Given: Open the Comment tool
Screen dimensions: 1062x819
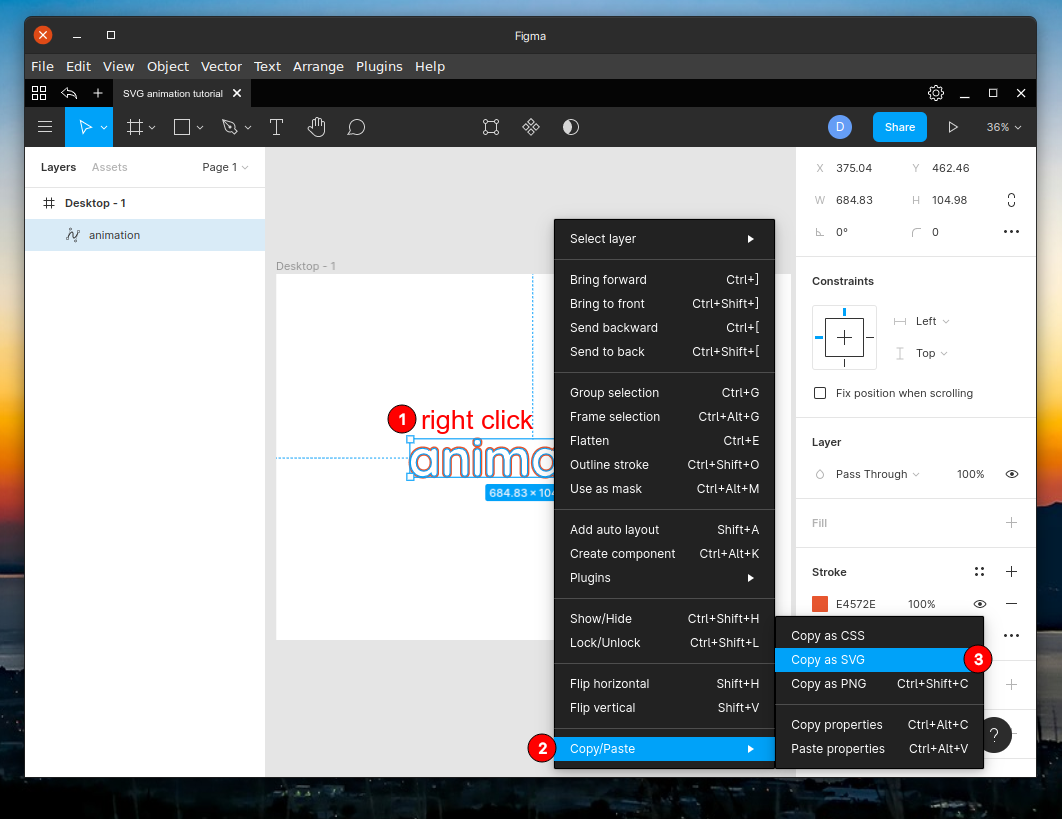Looking at the screenshot, I should coord(356,127).
